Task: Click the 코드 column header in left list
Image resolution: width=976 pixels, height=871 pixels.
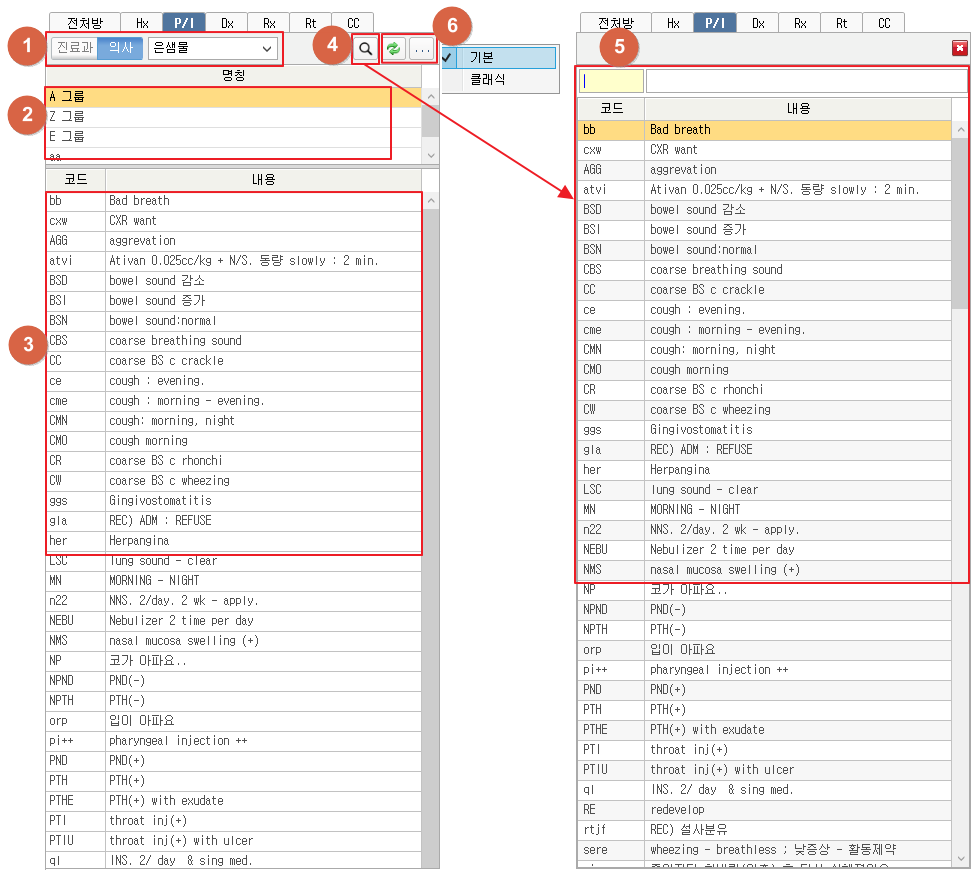Action: point(75,179)
